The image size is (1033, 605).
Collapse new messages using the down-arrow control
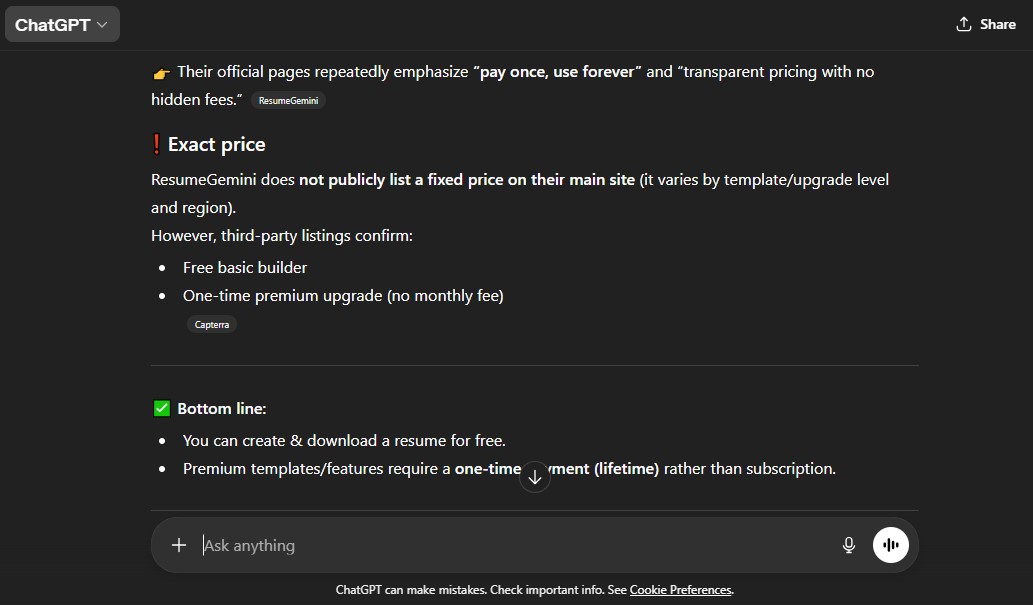pos(535,477)
